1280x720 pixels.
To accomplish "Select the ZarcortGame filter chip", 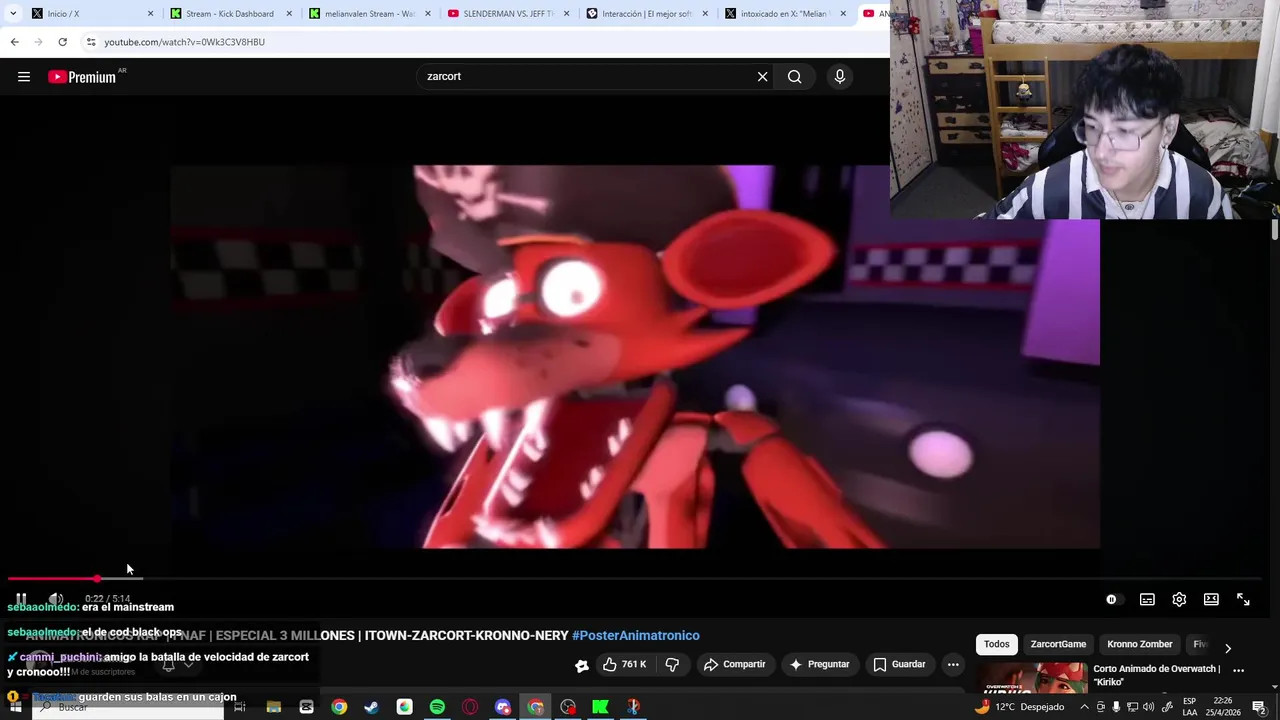I will tap(1058, 644).
